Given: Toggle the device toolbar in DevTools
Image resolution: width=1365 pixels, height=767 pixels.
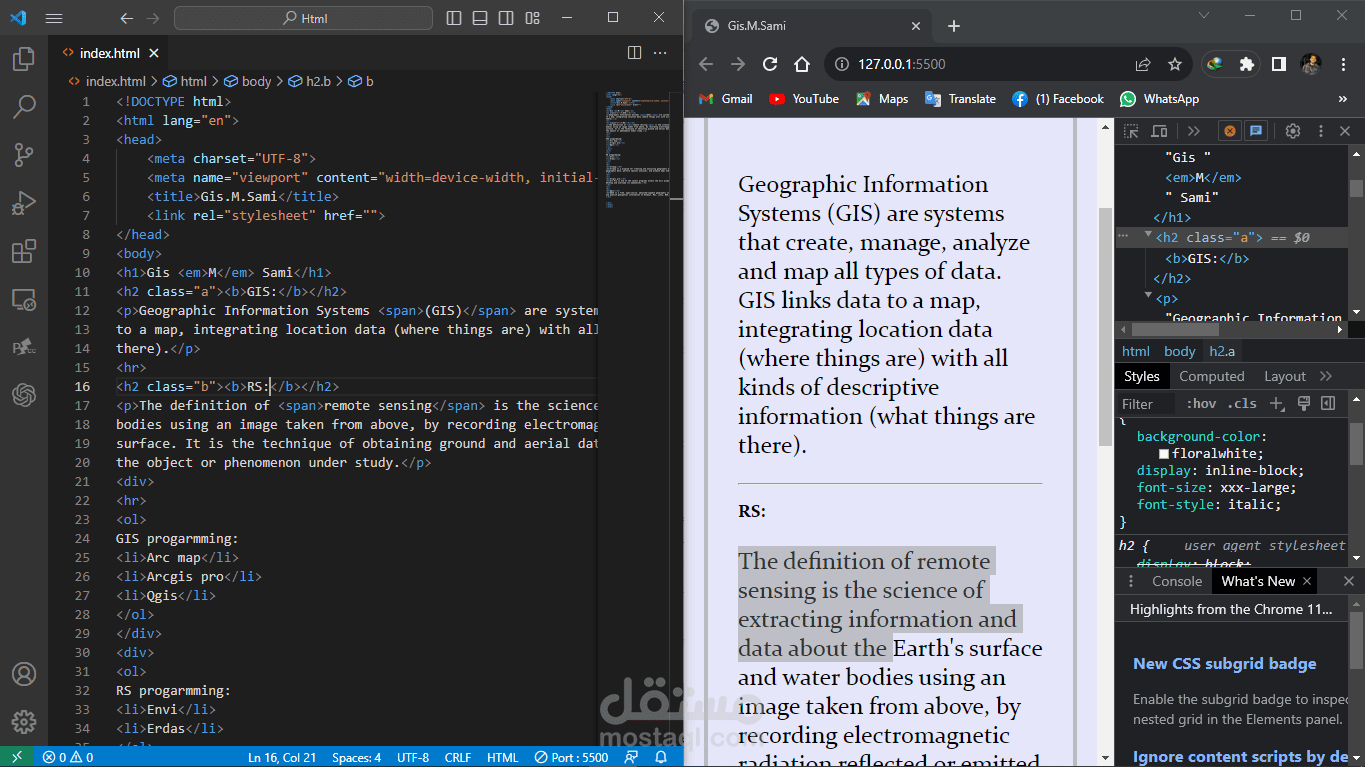Looking at the screenshot, I should 1159,131.
